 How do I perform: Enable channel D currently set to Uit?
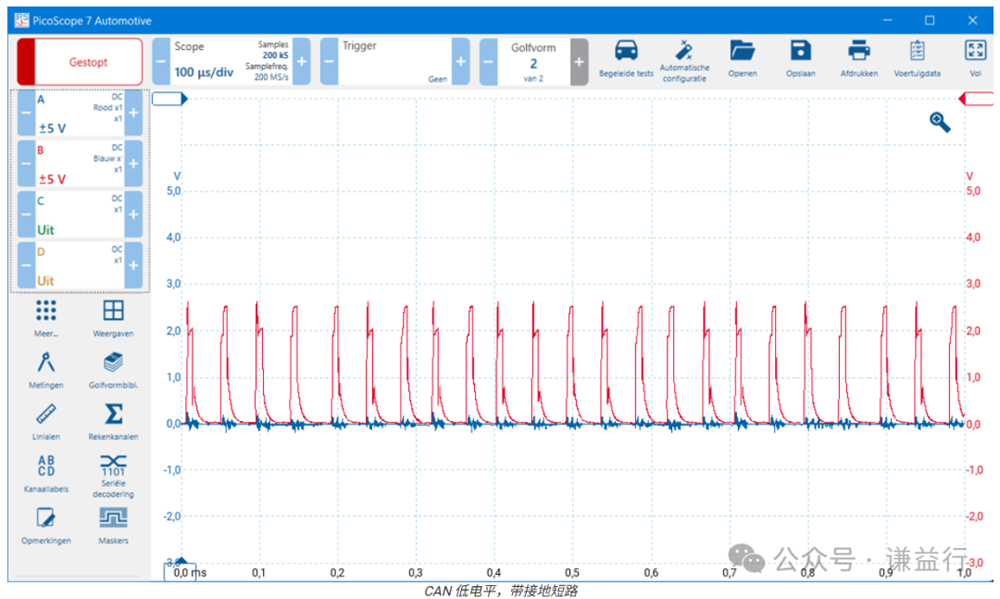(79, 265)
